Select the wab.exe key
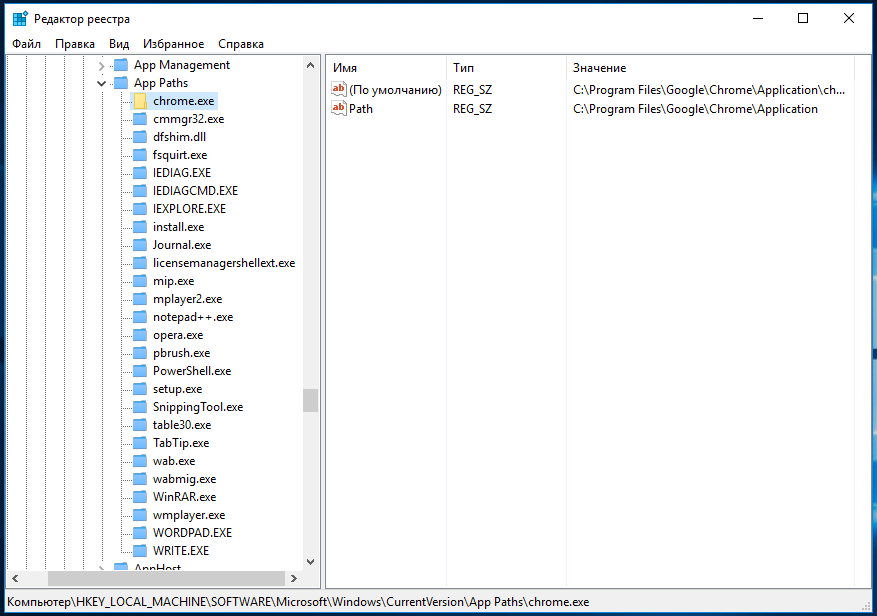 point(174,460)
